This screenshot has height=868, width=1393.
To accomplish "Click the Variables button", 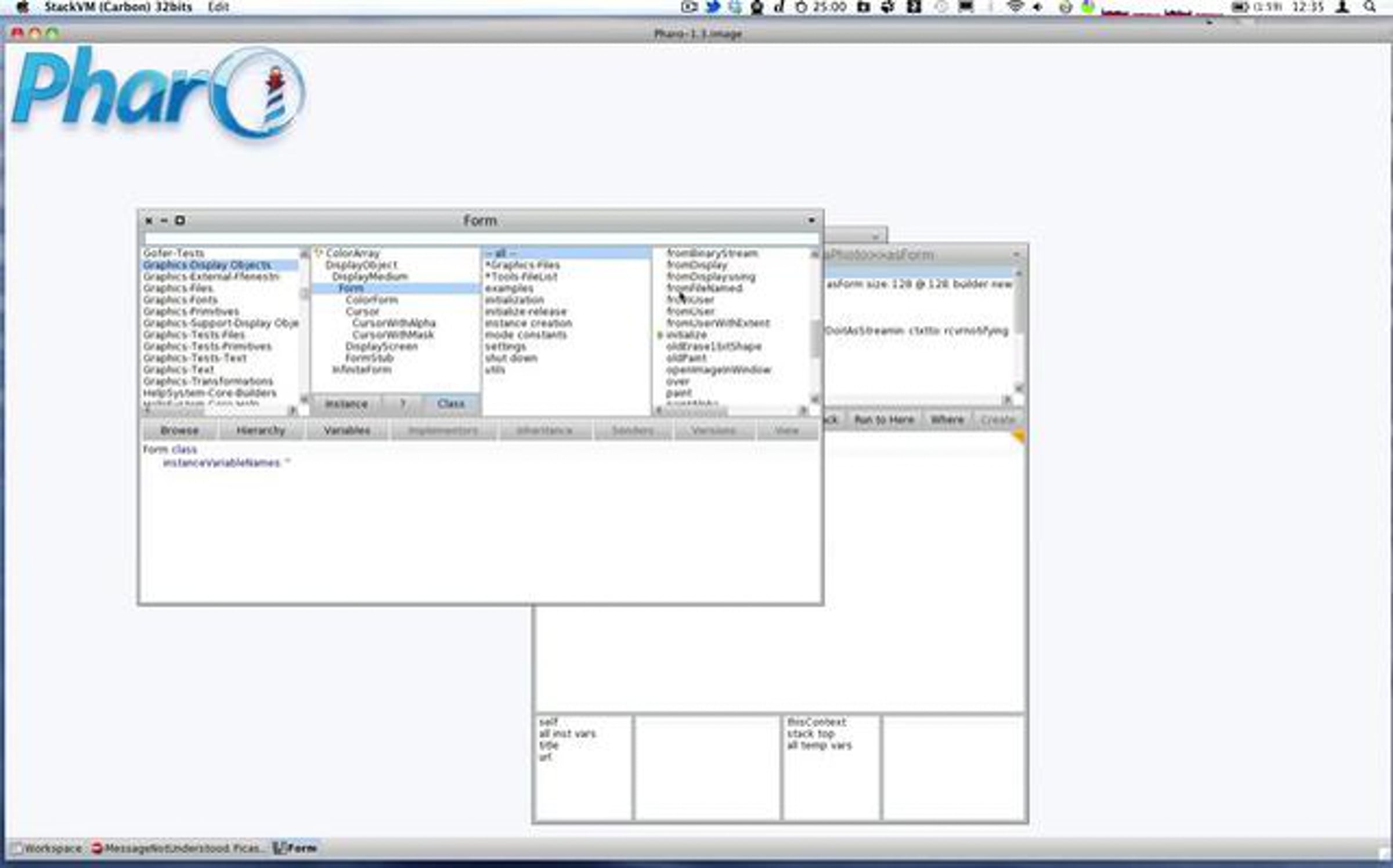I will [x=347, y=431].
